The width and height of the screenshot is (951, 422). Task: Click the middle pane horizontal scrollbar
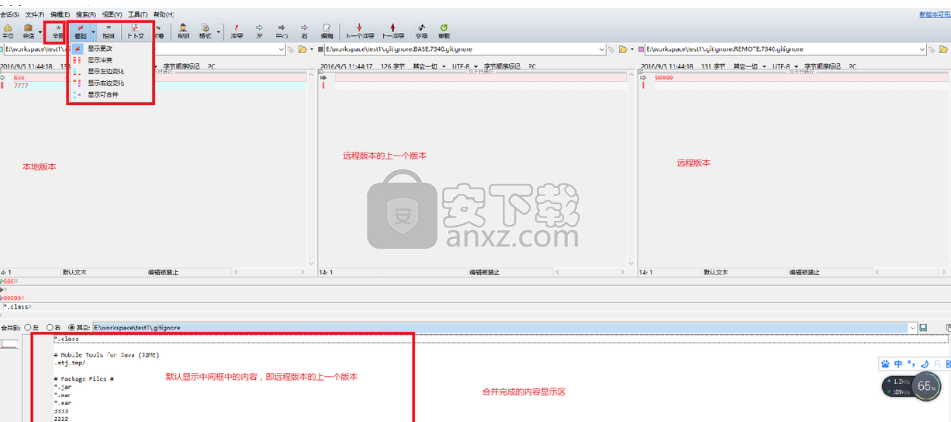pos(588,272)
